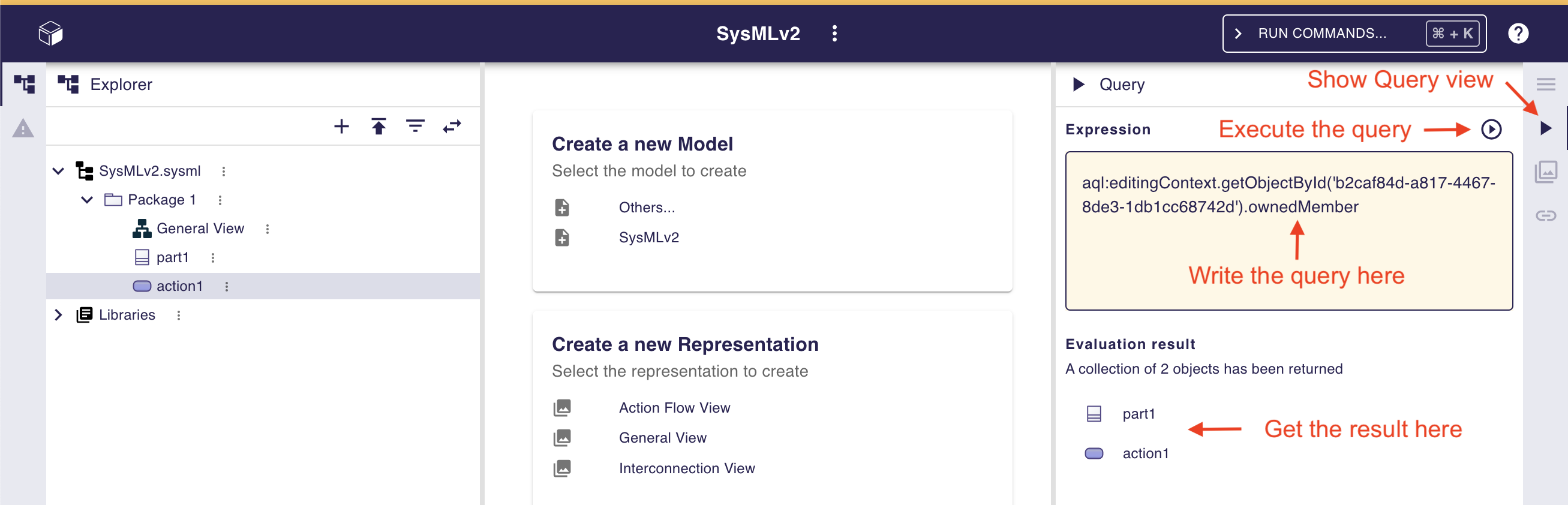This screenshot has height=505, width=1568.
Task: Expand the Libraries tree node
Action: click(x=58, y=314)
